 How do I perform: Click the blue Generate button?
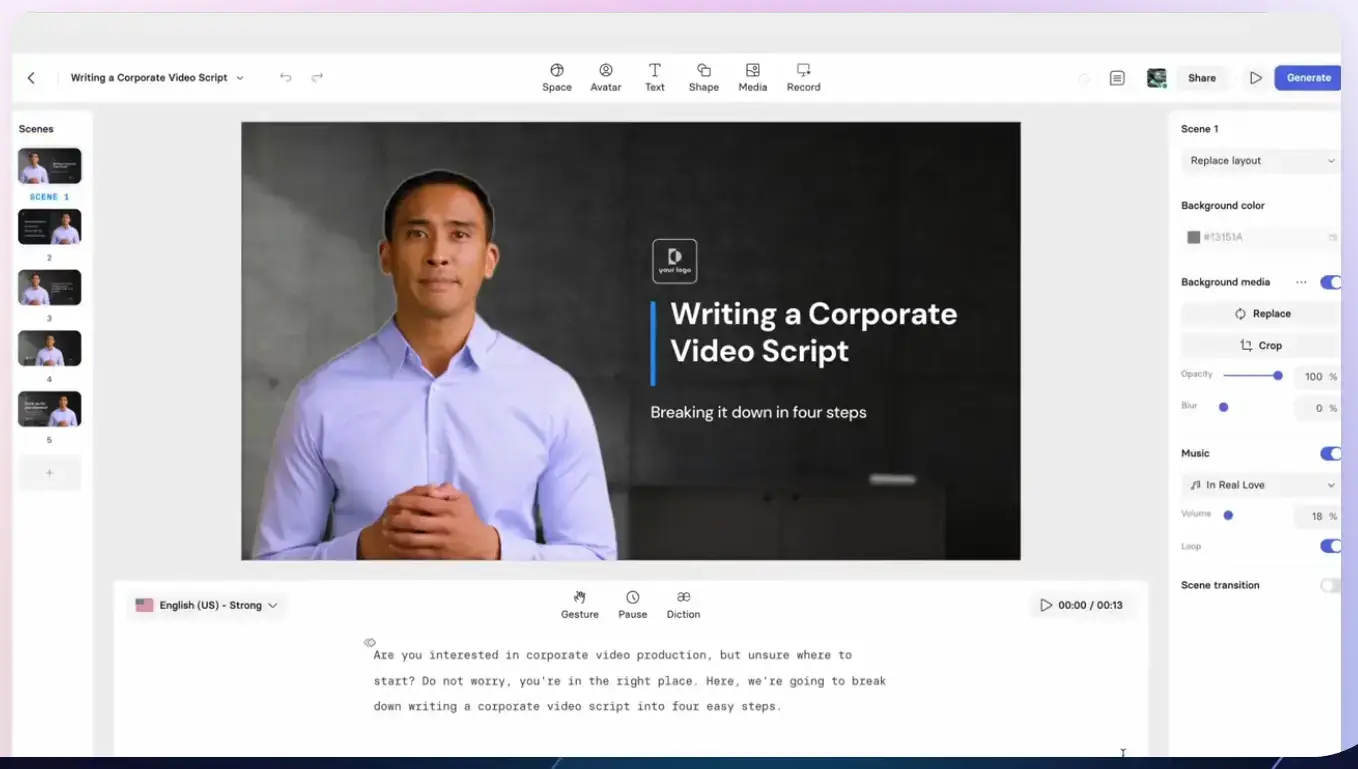pos(1307,77)
